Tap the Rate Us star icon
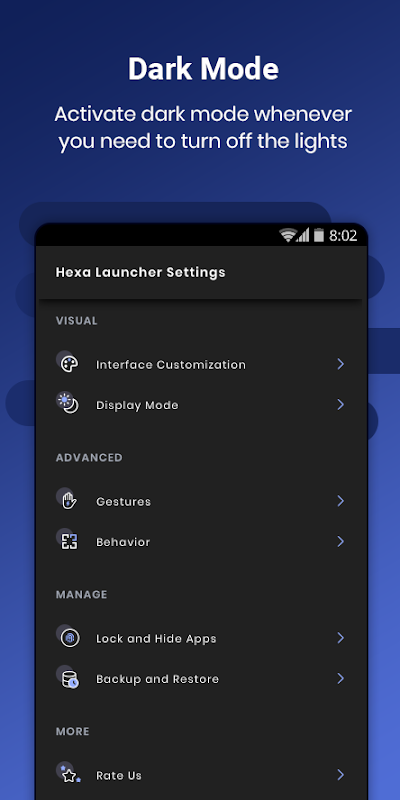 (x=70, y=776)
